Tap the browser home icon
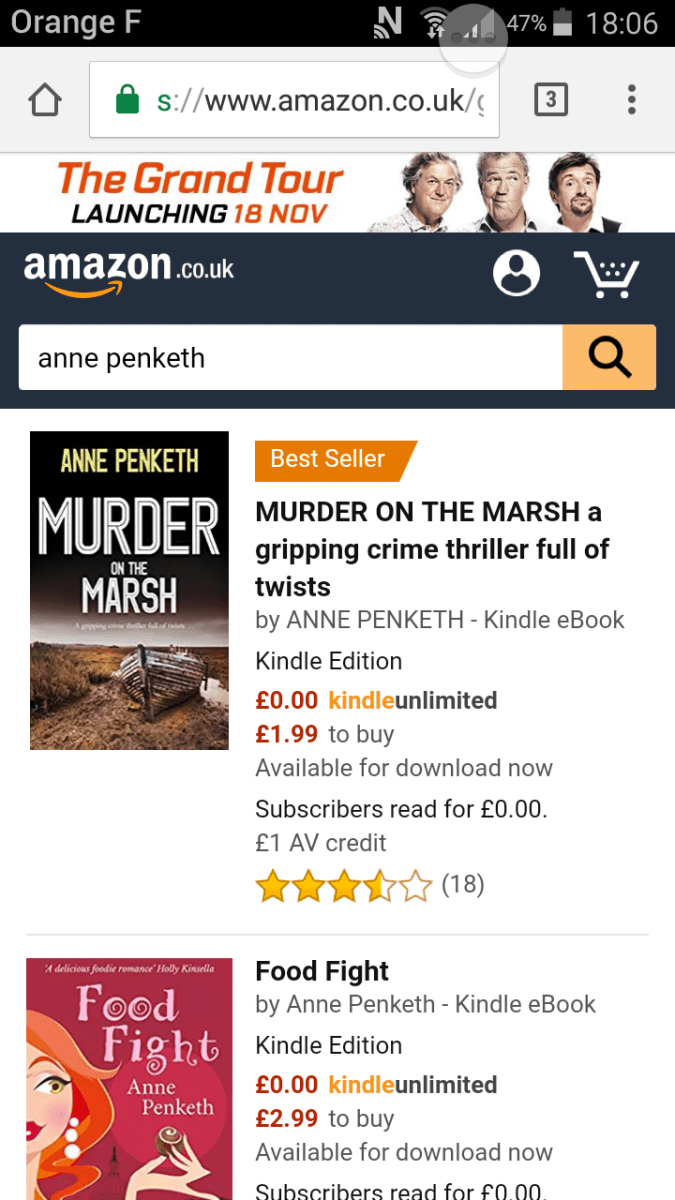Viewport: 675px width, 1200px height. click(45, 100)
